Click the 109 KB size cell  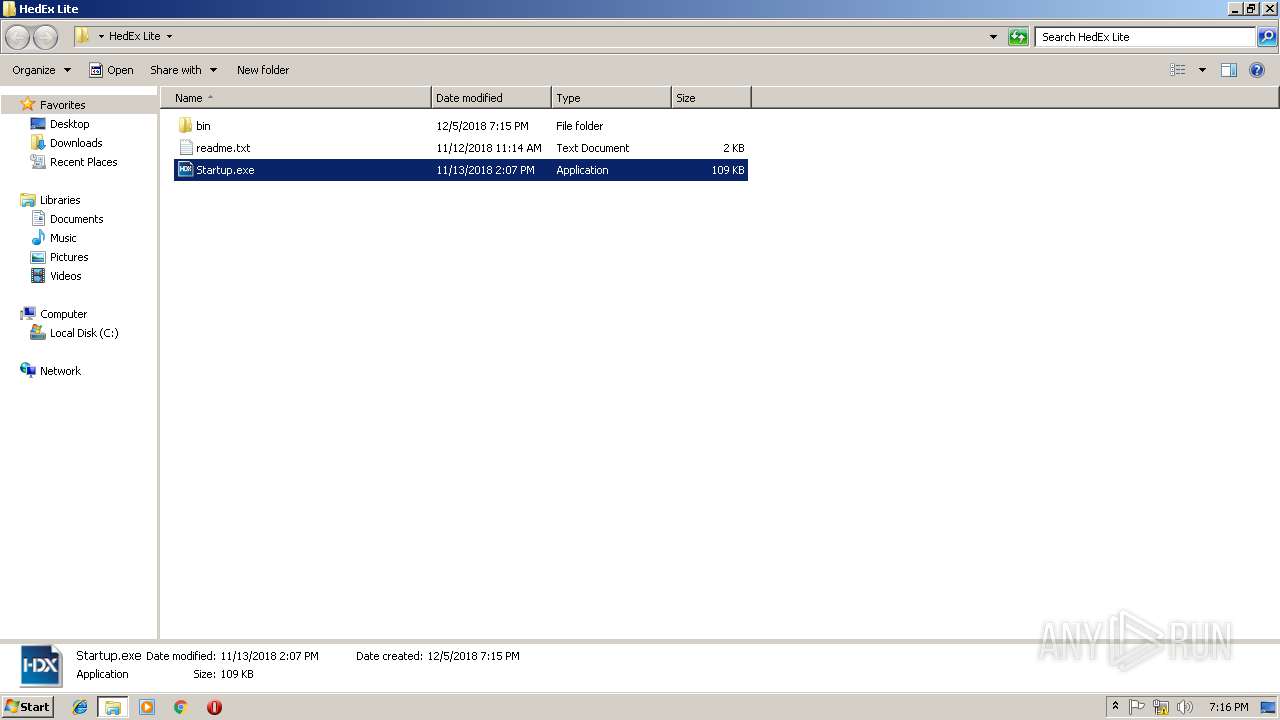pyautogui.click(x=728, y=170)
